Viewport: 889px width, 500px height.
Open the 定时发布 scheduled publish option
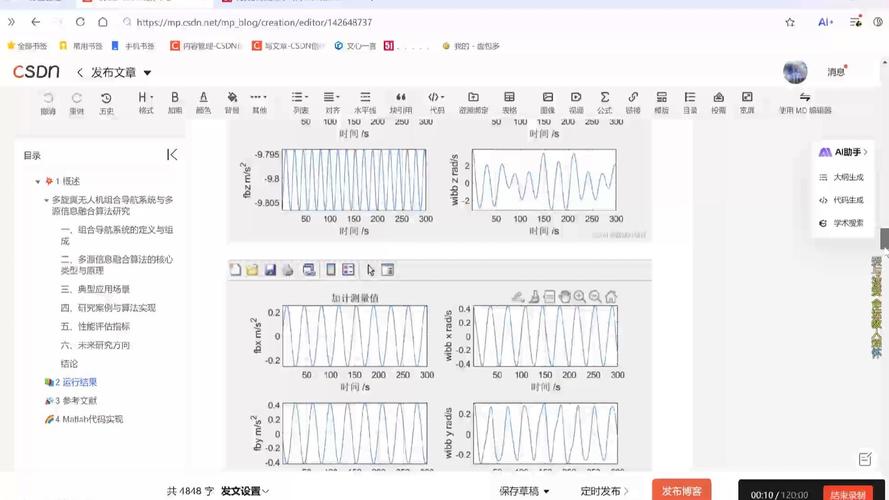tap(604, 491)
